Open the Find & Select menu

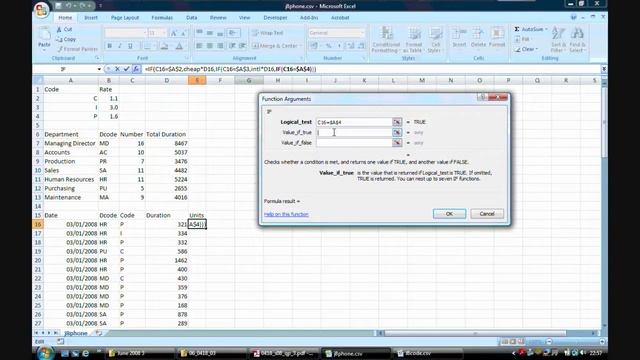[x=577, y=39]
